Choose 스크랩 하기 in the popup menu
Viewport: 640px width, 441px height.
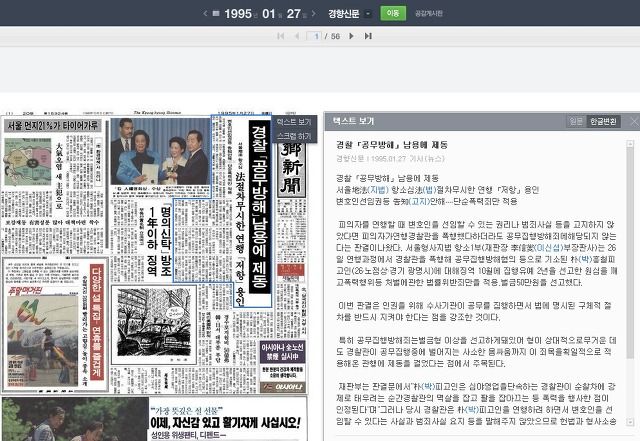coord(294,136)
